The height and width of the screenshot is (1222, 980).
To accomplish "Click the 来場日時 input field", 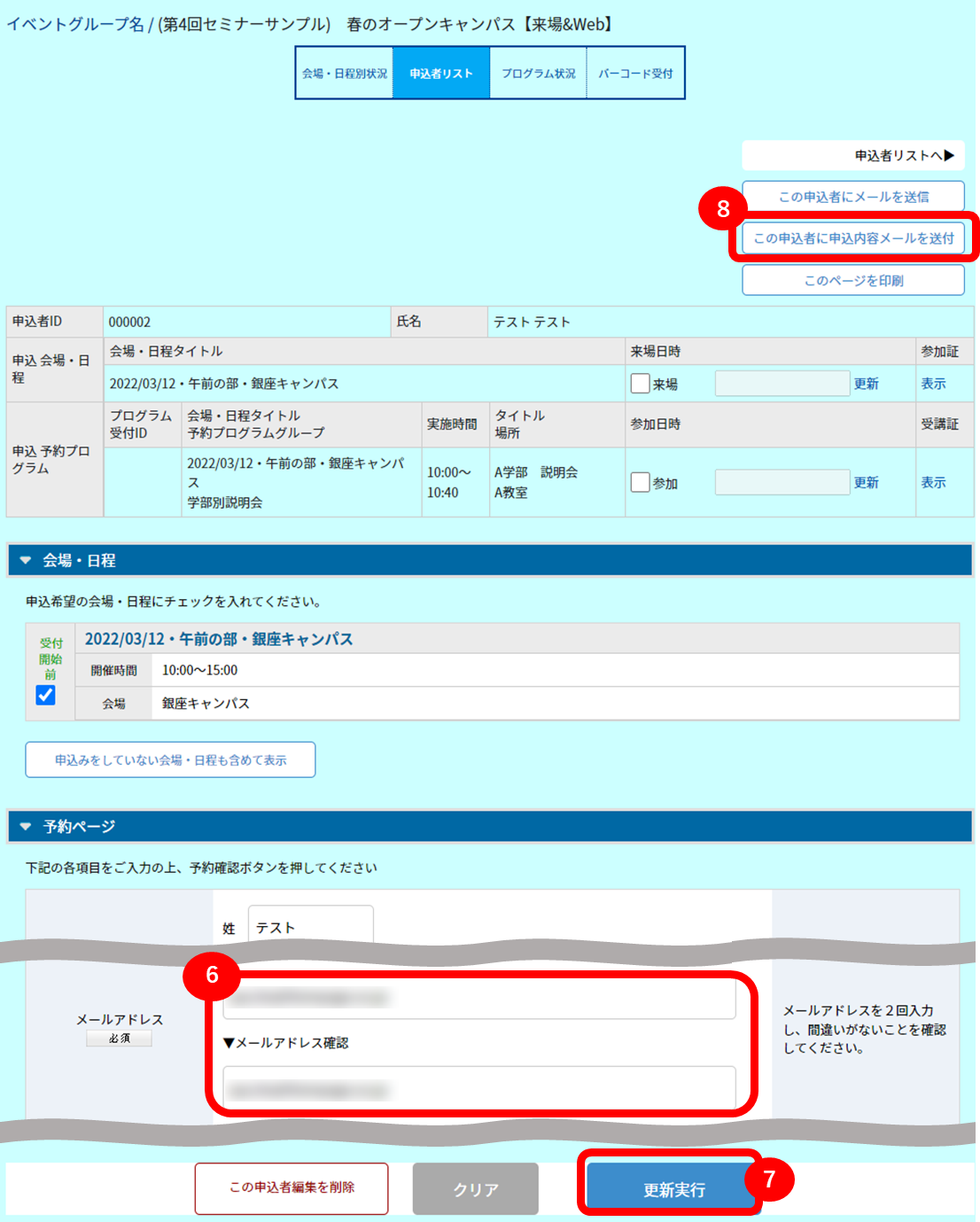I will (x=782, y=384).
